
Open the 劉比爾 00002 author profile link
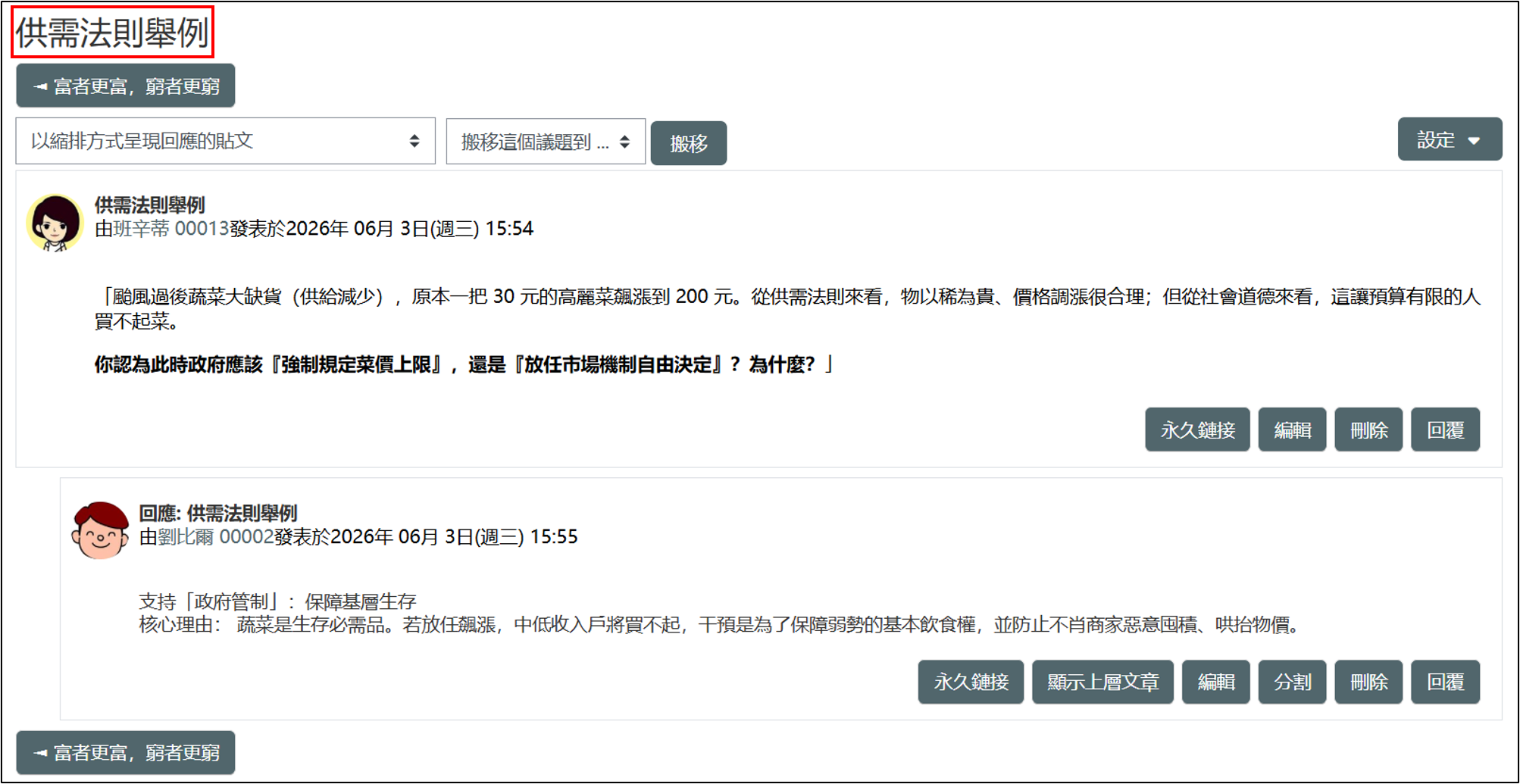[x=216, y=537]
